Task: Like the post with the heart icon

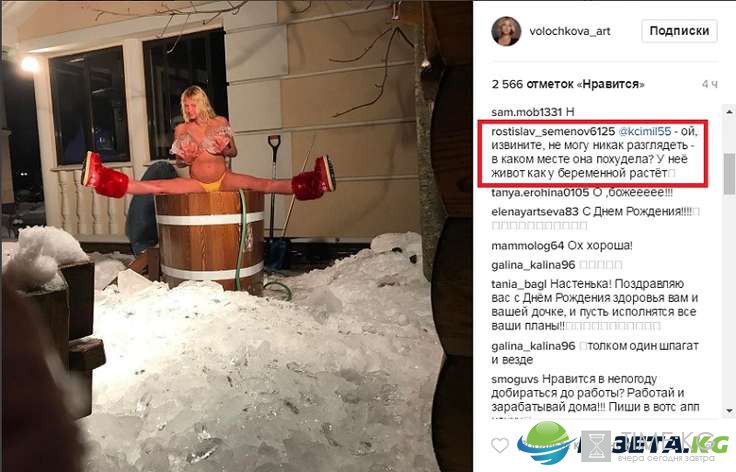Action: click(500, 445)
